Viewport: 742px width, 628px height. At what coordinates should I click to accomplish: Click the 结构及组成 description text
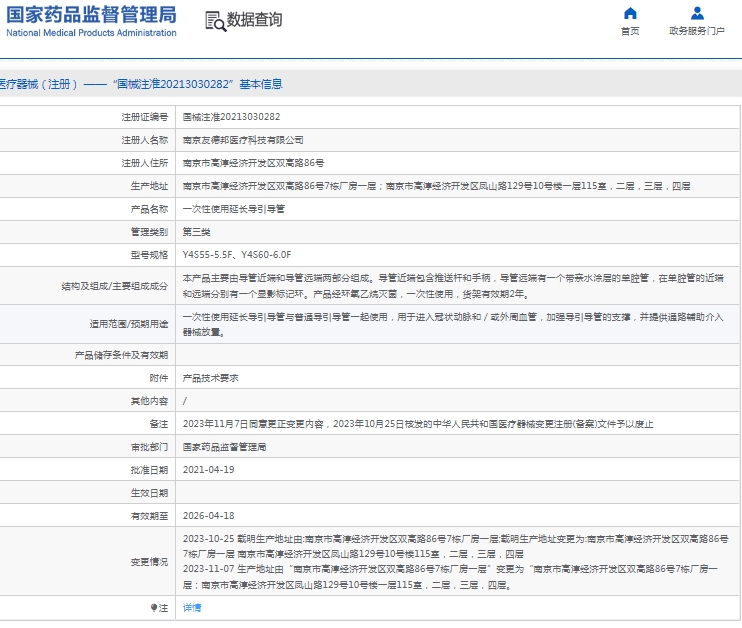click(453, 286)
